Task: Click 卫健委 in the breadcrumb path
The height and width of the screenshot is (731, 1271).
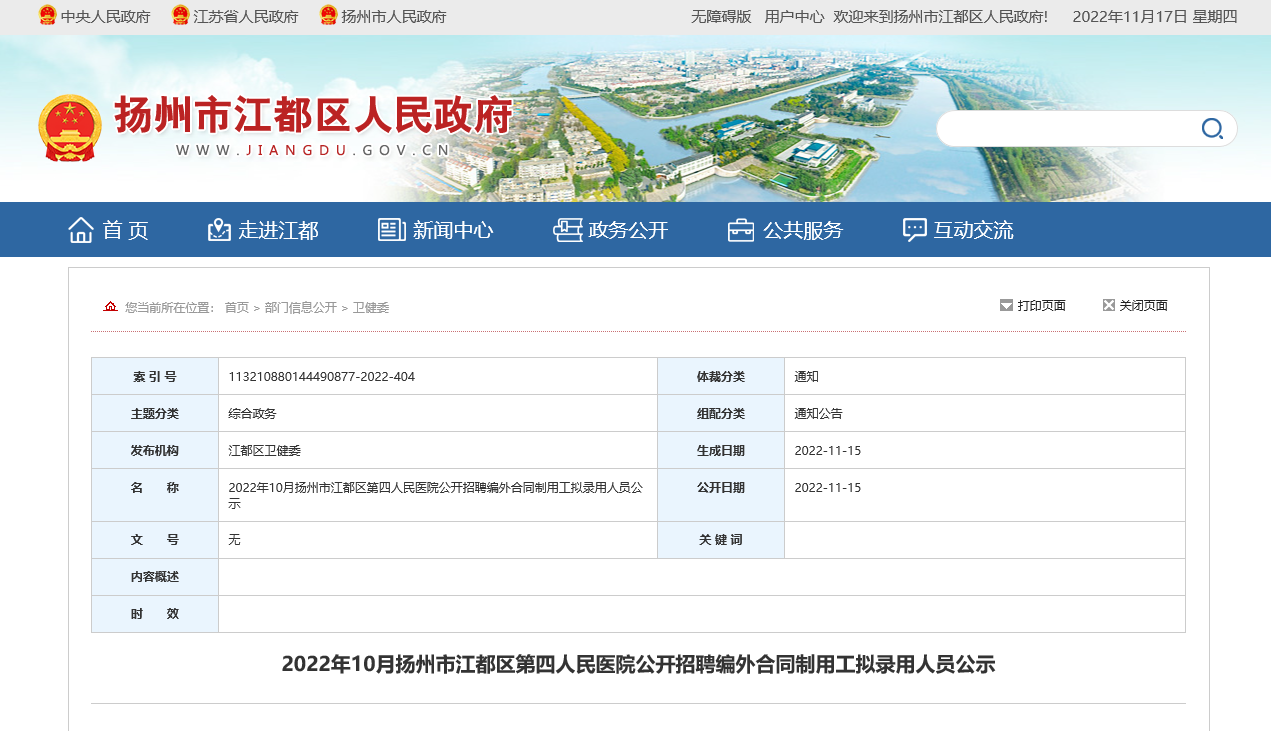Action: coord(370,308)
